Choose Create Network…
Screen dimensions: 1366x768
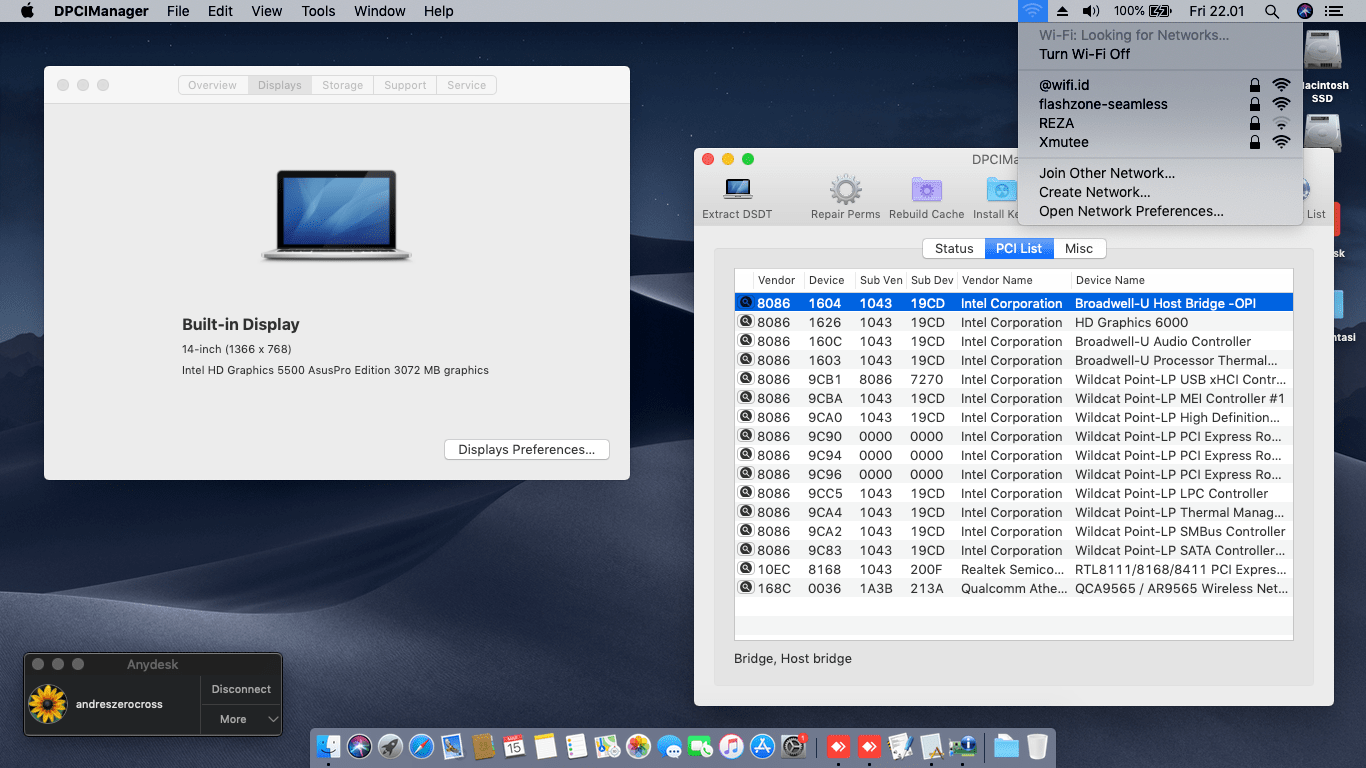click(x=1160, y=192)
